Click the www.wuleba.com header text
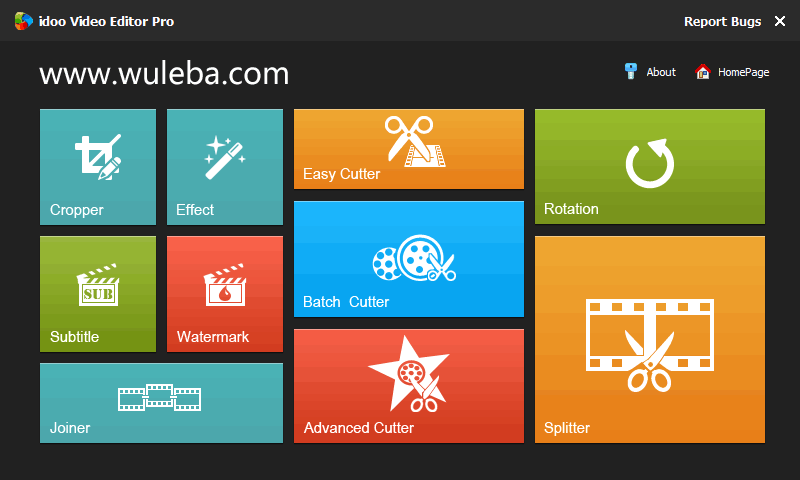The image size is (800, 480). (x=164, y=73)
